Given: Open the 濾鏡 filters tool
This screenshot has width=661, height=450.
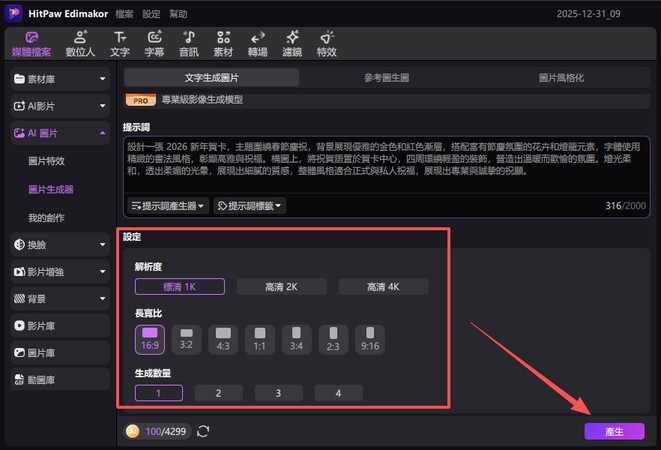Looking at the screenshot, I should tap(292, 44).
